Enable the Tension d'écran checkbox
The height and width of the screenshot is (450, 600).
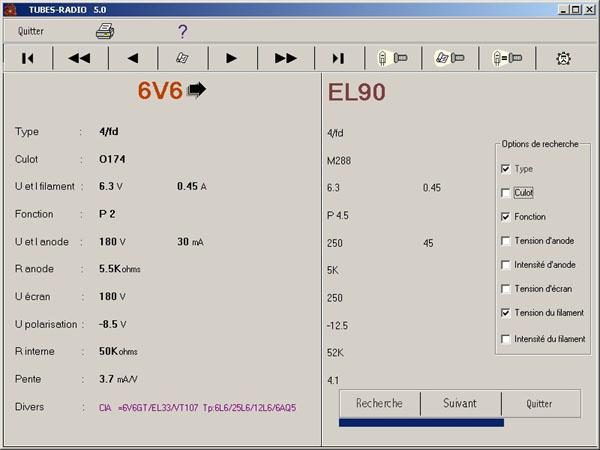tap(505, 289)
